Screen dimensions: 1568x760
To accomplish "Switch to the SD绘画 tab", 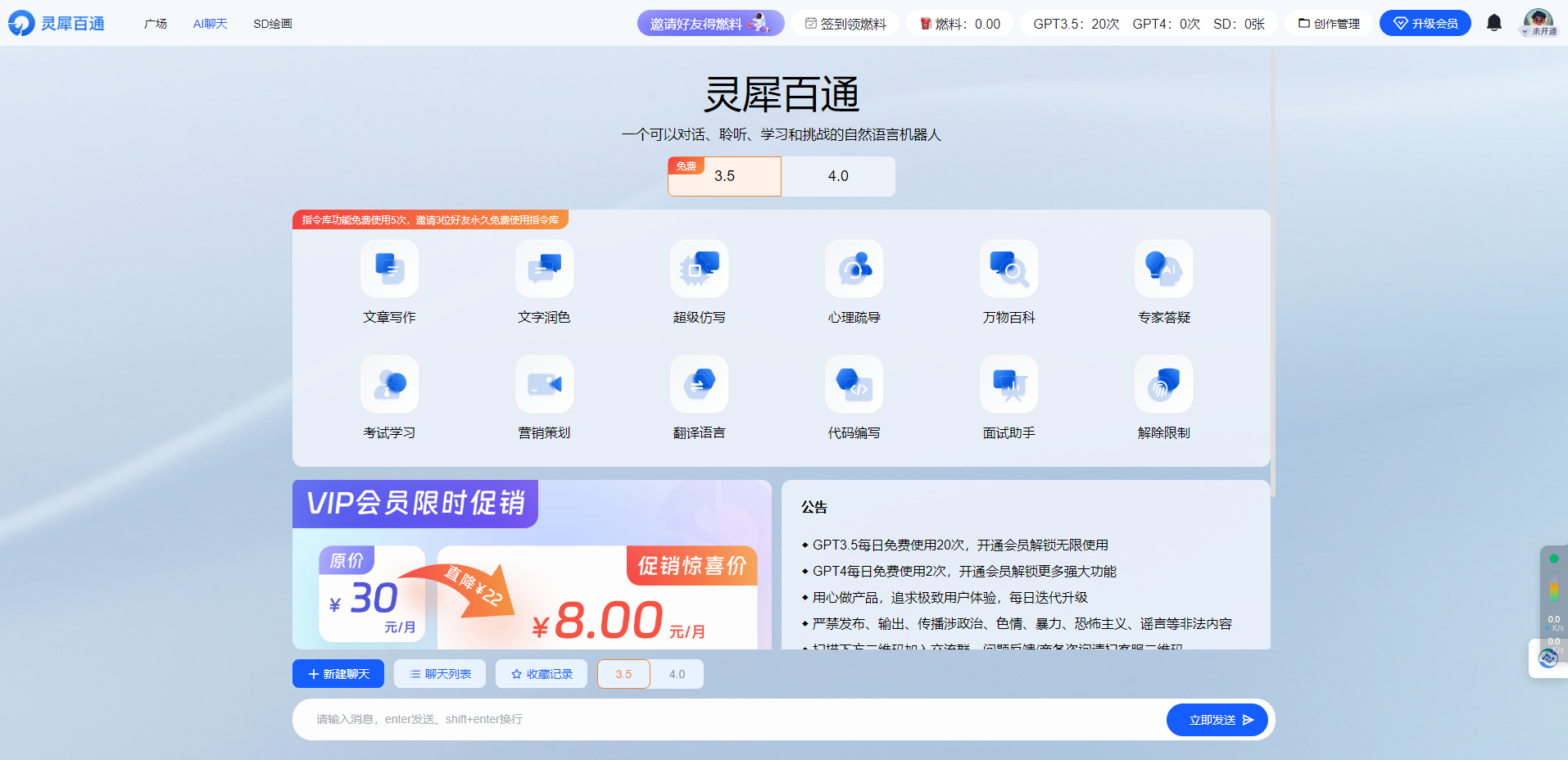I will [x=273, y=24].
